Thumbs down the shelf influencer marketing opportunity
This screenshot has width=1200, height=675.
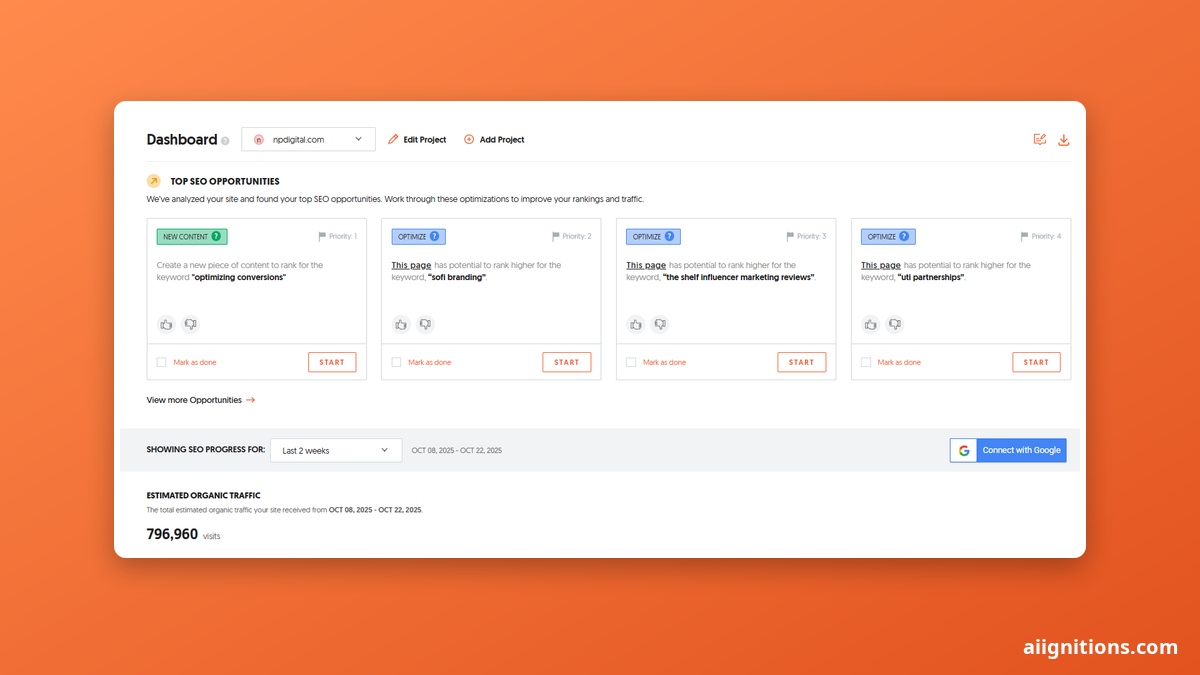[x=660, y=324]
